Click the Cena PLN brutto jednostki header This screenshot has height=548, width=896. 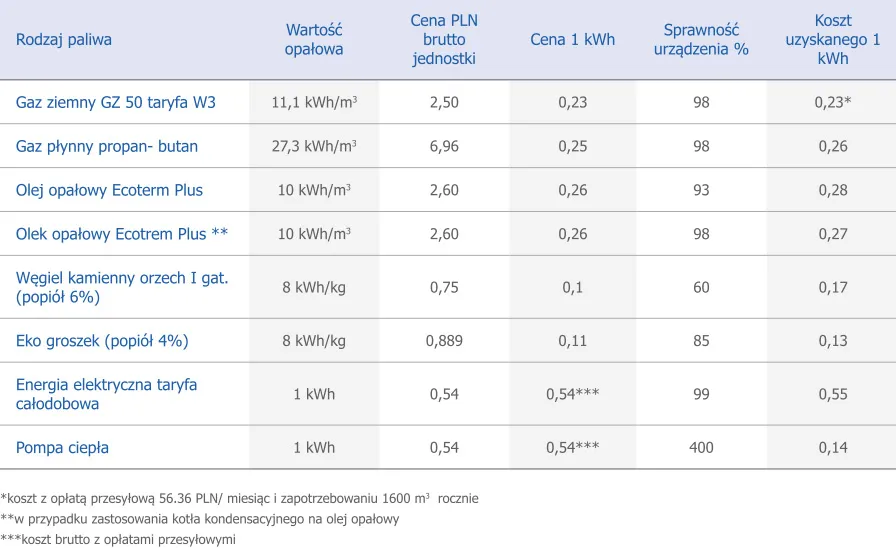[x=444, y=40]
